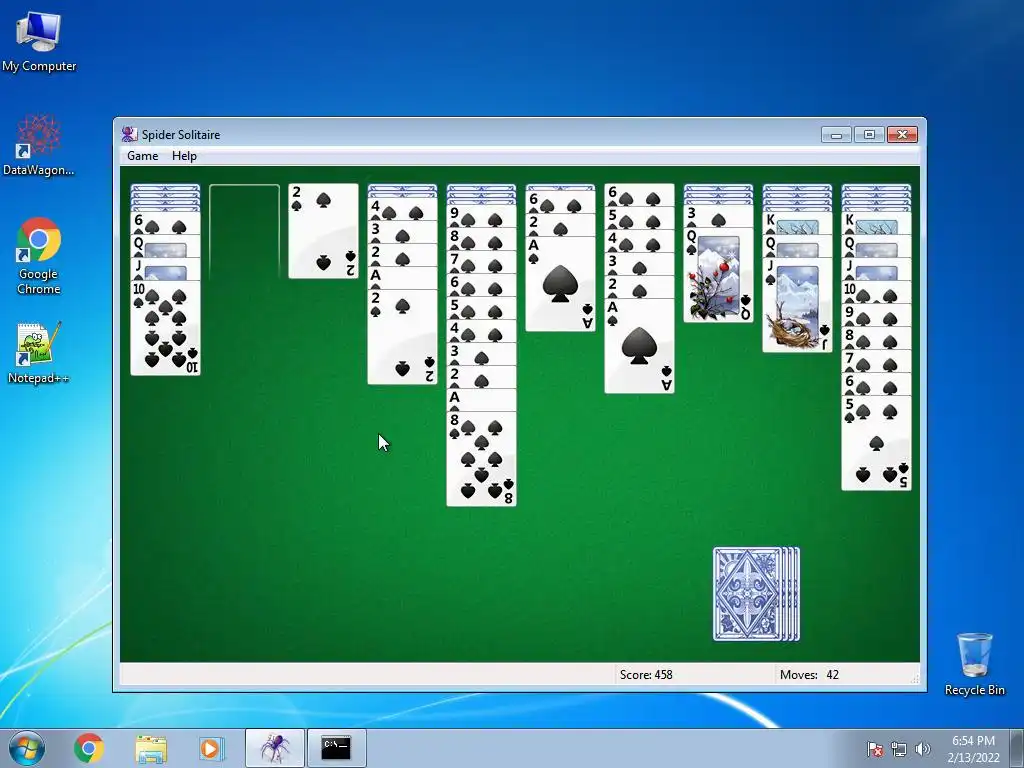Select the Queen of spades in eighth column
The image size is (1024, 768).
718,276
